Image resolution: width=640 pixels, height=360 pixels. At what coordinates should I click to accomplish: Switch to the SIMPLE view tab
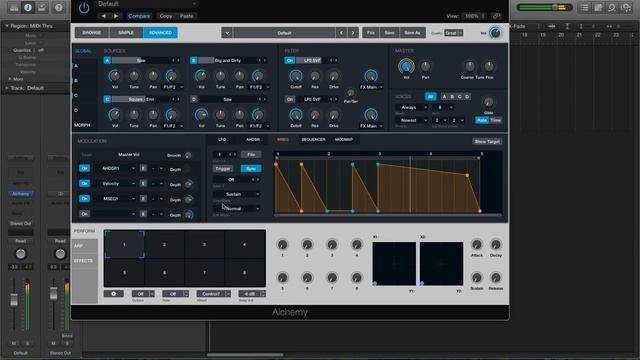click(126, 33)
